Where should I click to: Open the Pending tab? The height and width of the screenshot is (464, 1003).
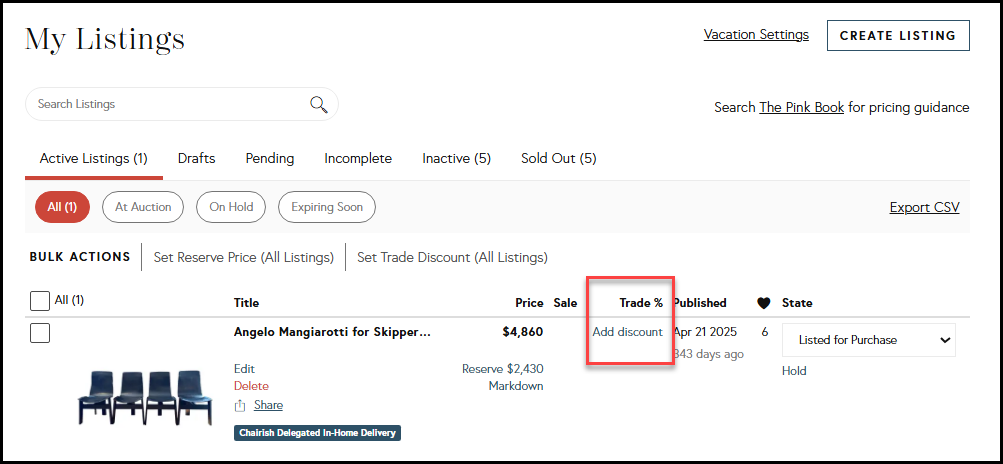[x=270, y=159]
